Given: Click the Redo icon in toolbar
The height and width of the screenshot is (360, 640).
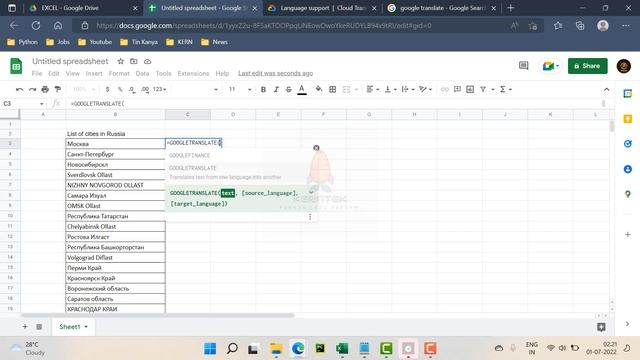Looking at the screenshot, I should point(32,89).
